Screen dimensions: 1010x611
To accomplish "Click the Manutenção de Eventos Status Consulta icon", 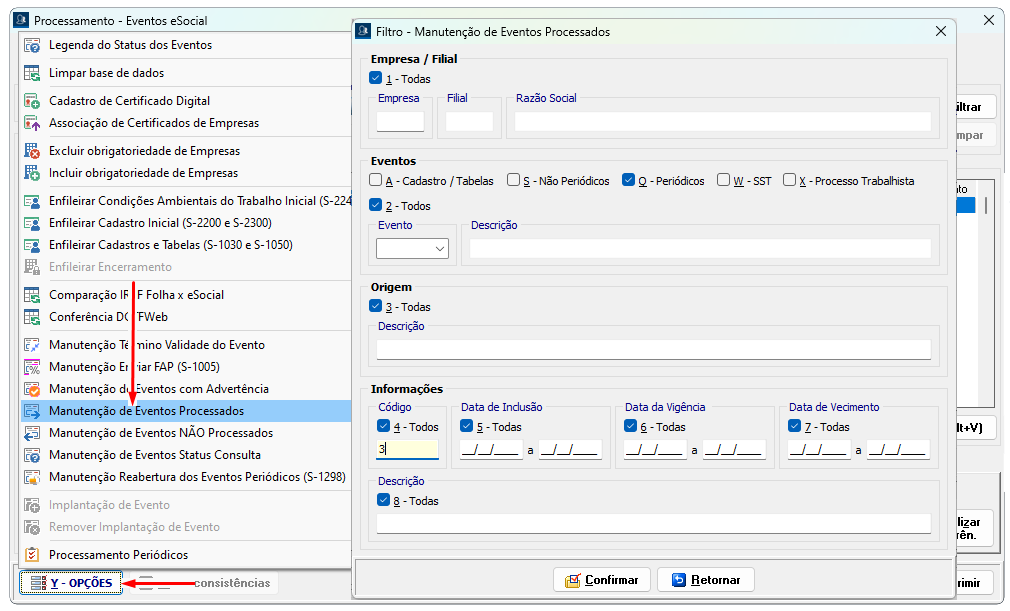I will (x=32, y=455).
